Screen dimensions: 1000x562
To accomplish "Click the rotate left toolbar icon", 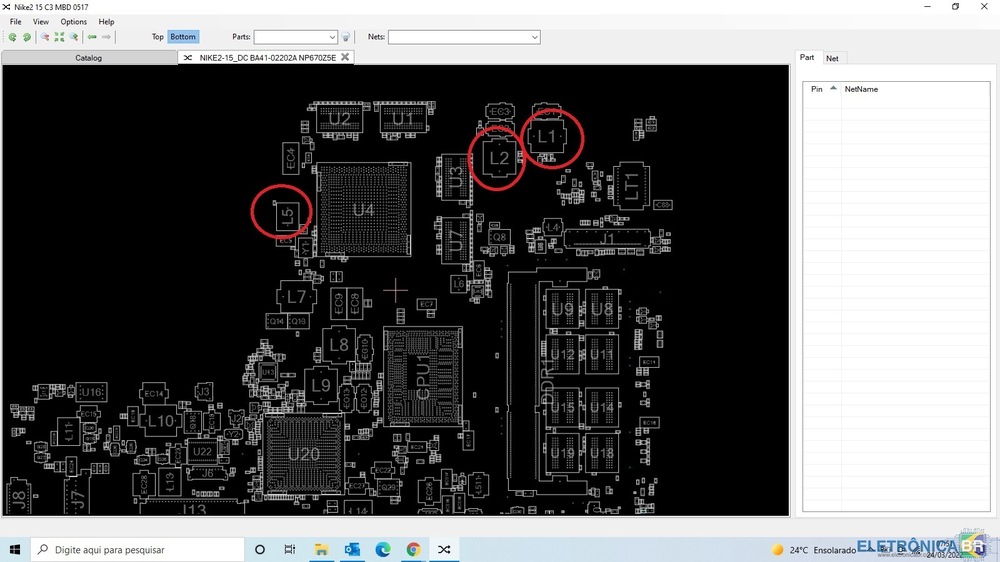I will [x=12, y=37].
